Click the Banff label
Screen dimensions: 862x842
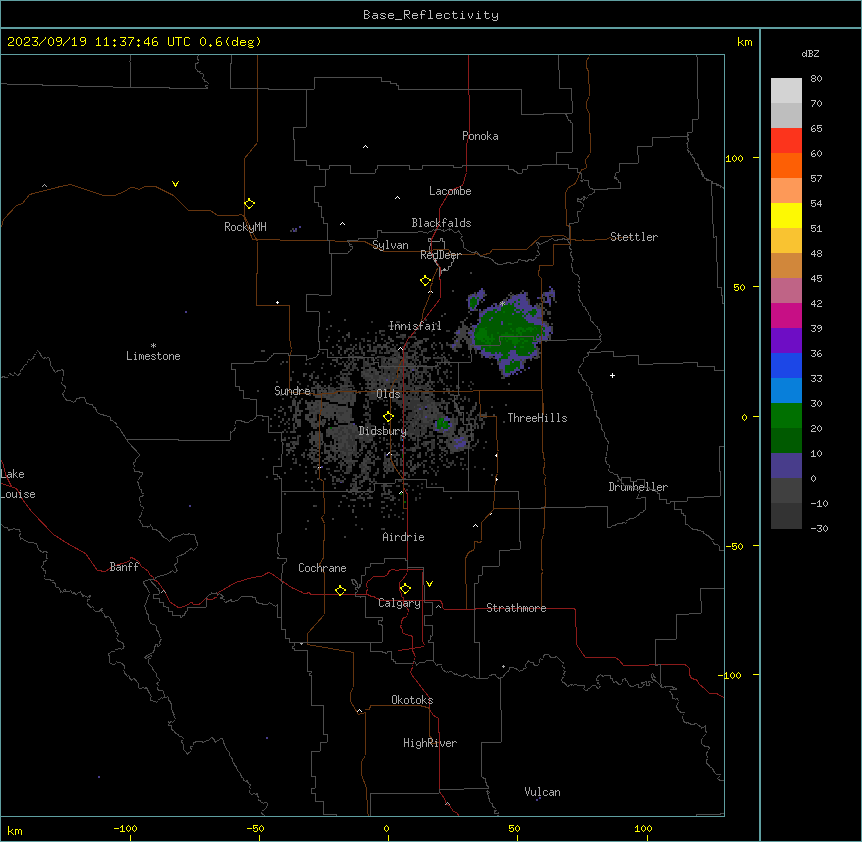(x=124, y=567)
